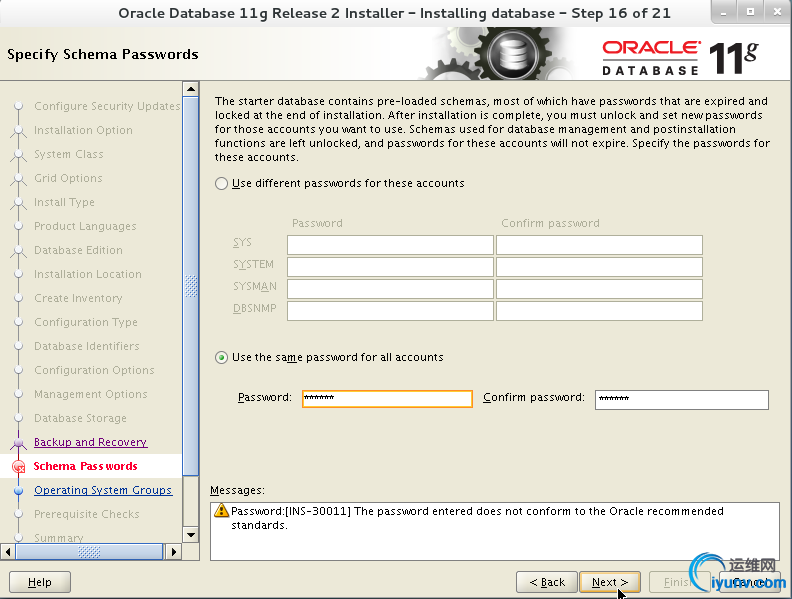Click the horizontal scrollbar thumb of steps
The height and width of the screenshot is (599, 792).
[89, 552]
